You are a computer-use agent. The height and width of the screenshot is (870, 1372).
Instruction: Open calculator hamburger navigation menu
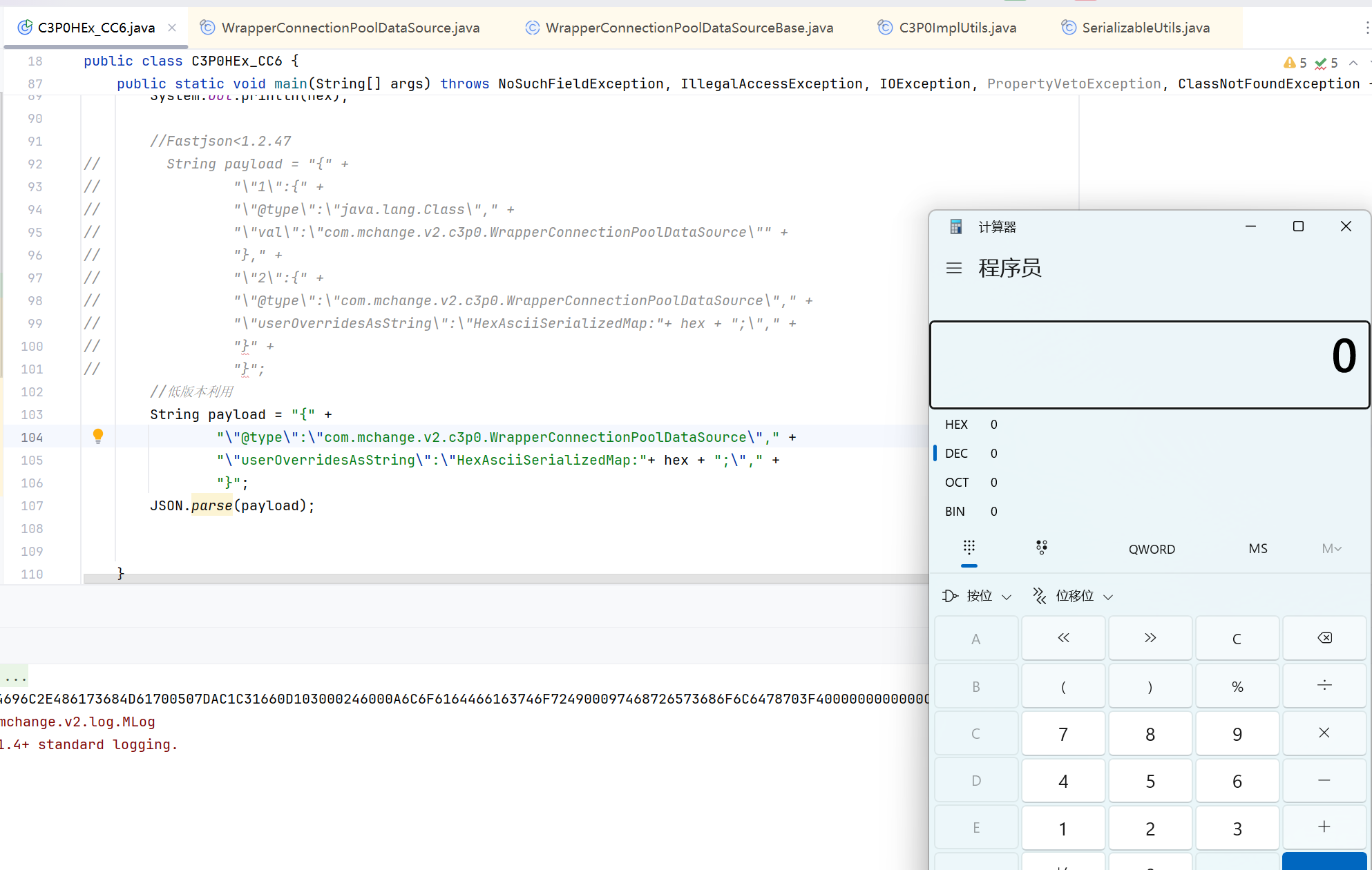click(x=954, y=268)
